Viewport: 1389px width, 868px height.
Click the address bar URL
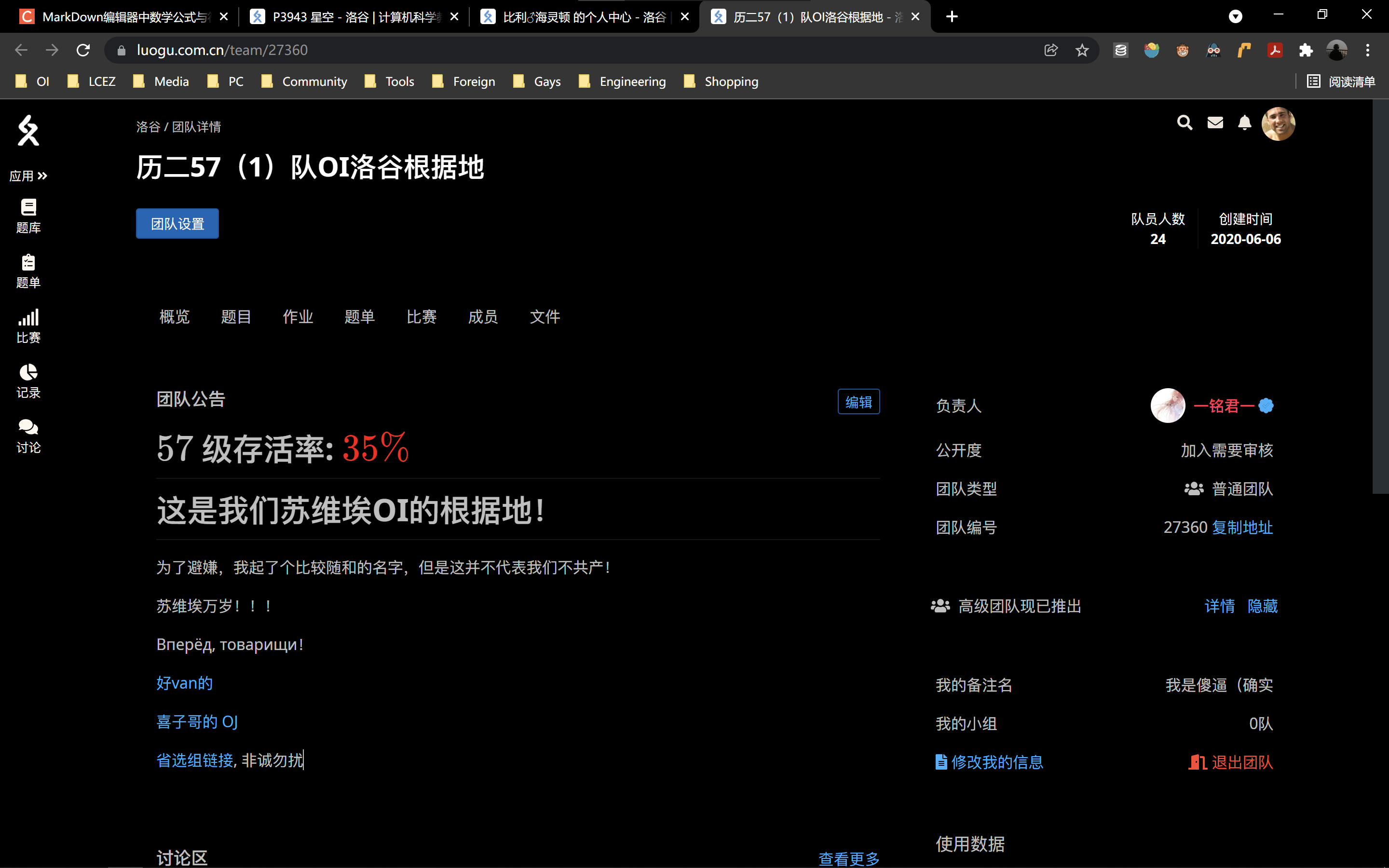tap(222, 50)
